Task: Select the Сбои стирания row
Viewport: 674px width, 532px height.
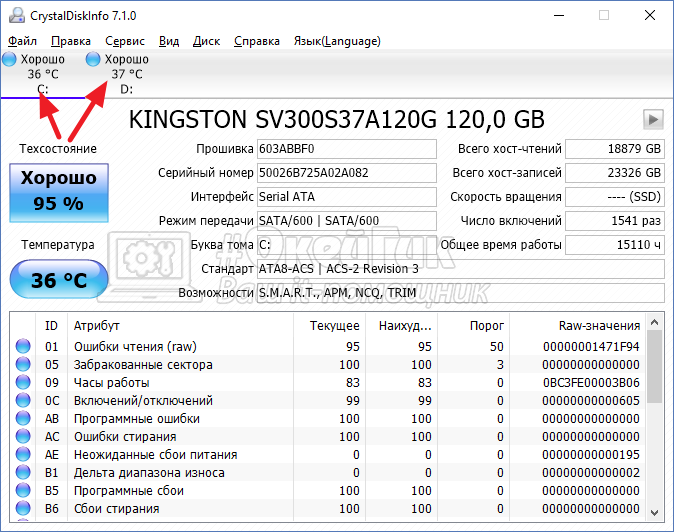Action: 328,509
